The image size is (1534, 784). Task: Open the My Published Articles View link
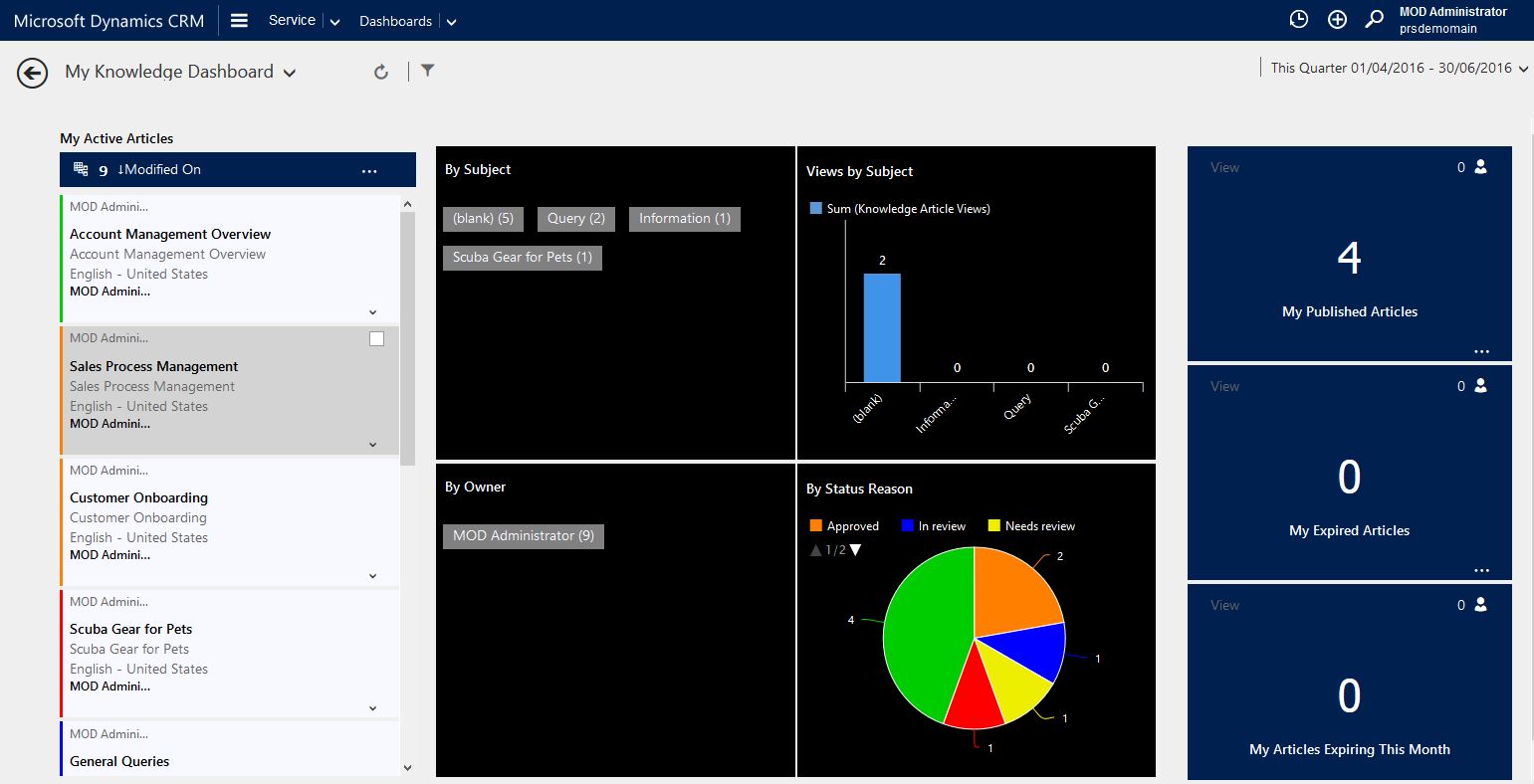coord(1223,167)
